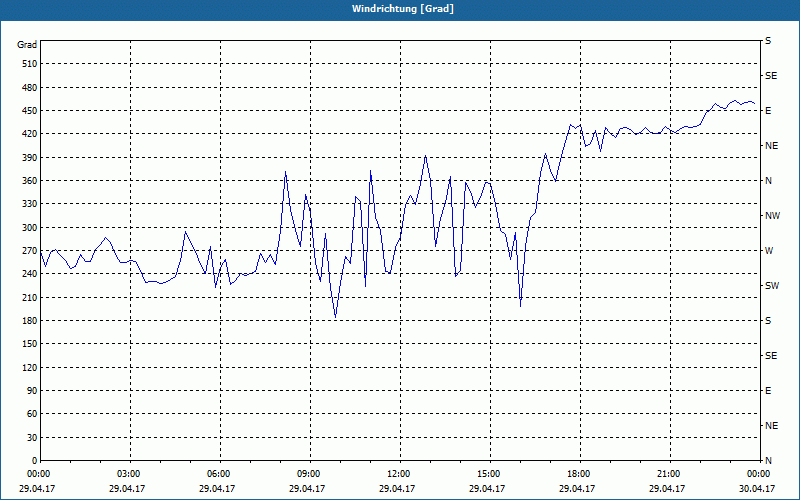Click the 0 label on the left axis
The image size is (800, 500).
click(x=35, y=461)
